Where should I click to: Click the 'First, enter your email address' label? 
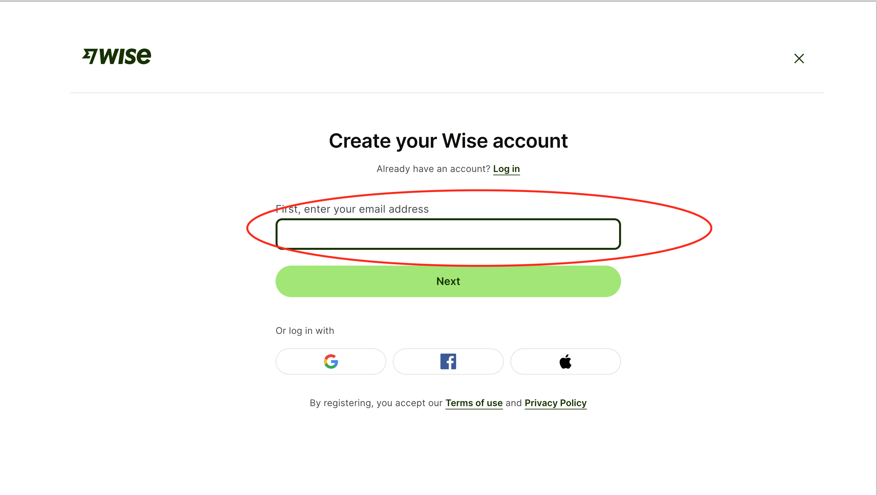point(352,209)
